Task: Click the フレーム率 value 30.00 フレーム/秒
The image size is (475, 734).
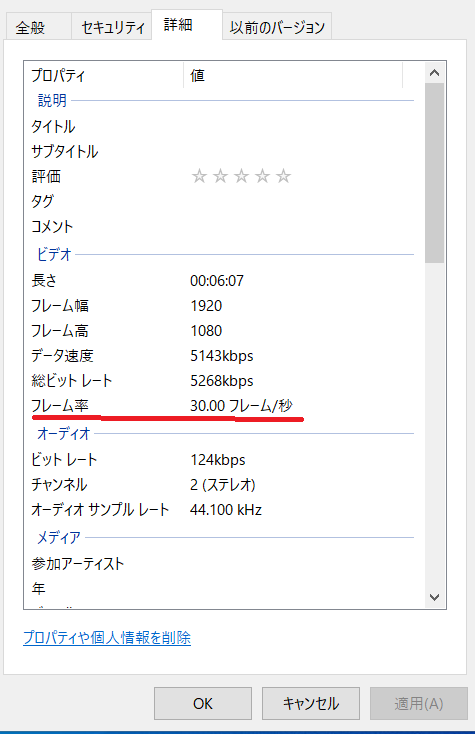Action: [241, 405]
